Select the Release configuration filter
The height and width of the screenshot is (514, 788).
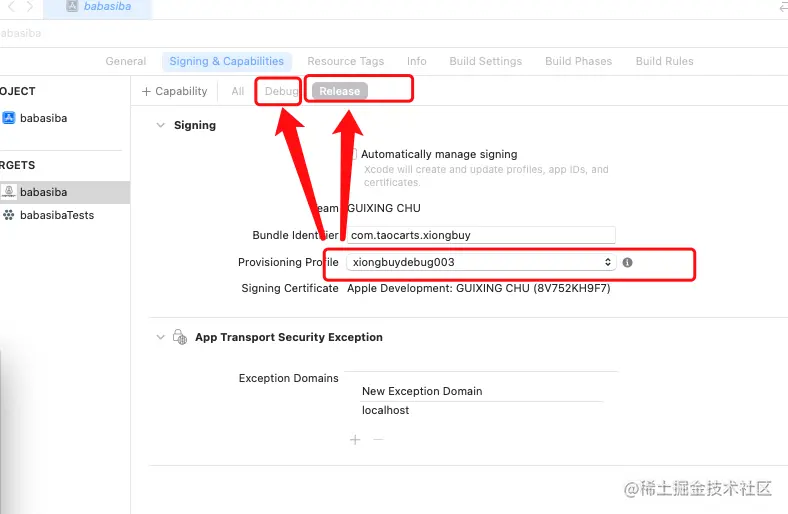(340, 91)
